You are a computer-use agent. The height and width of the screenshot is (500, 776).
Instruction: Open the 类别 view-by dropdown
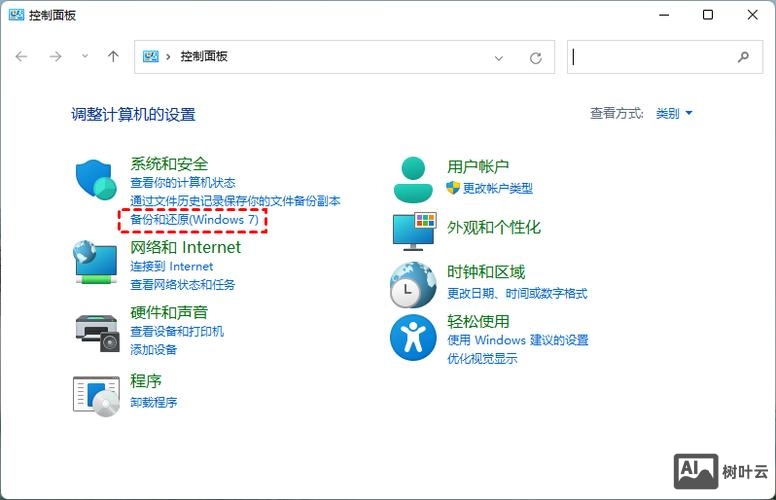pyautogui.click(x=674, y=113)
